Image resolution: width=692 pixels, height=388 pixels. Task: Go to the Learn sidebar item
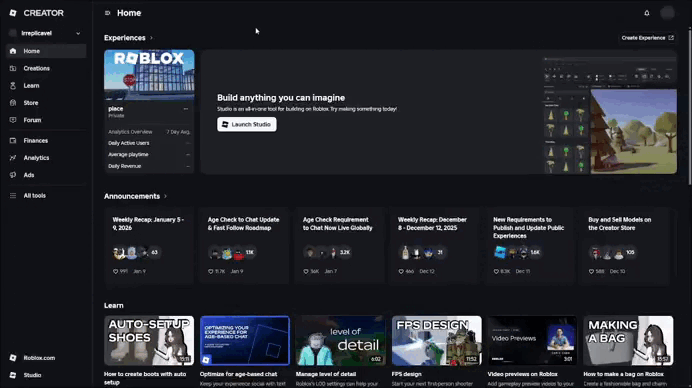[46, 86]
